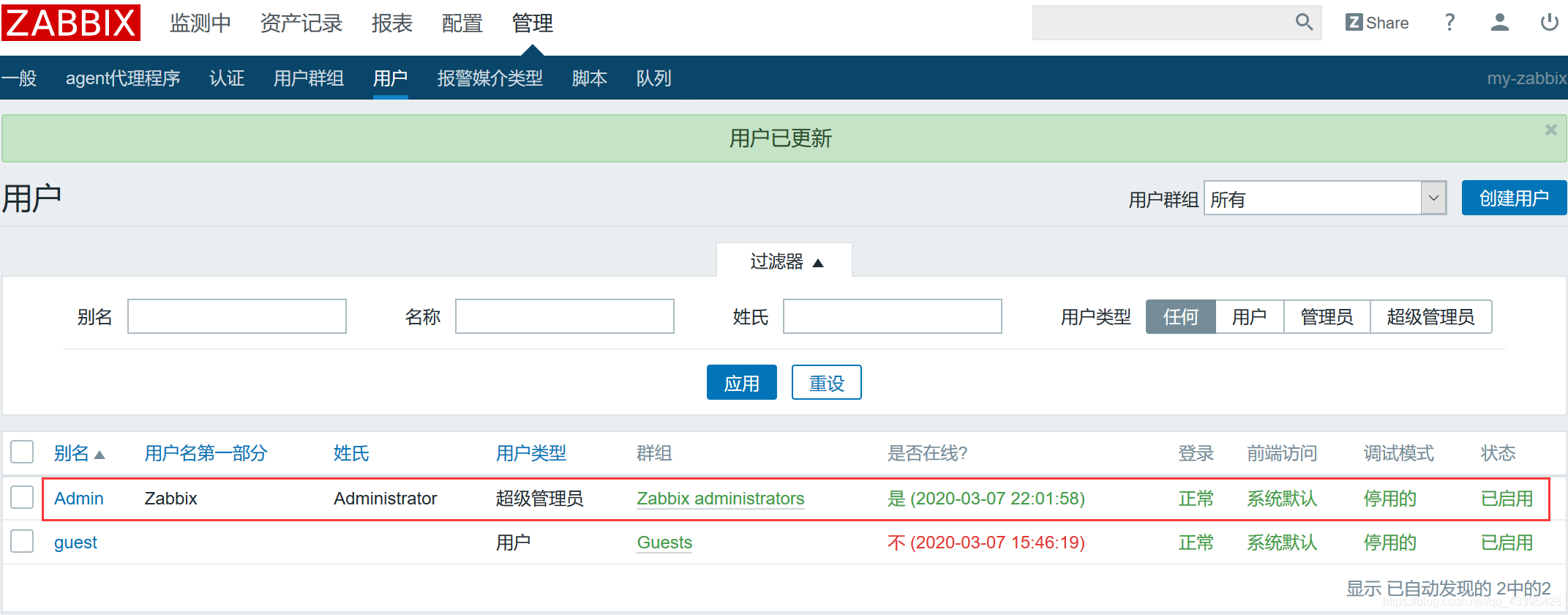Open the 监测中 menu
The height and width of the screenshot is (615, 1568).
[200, 23]
